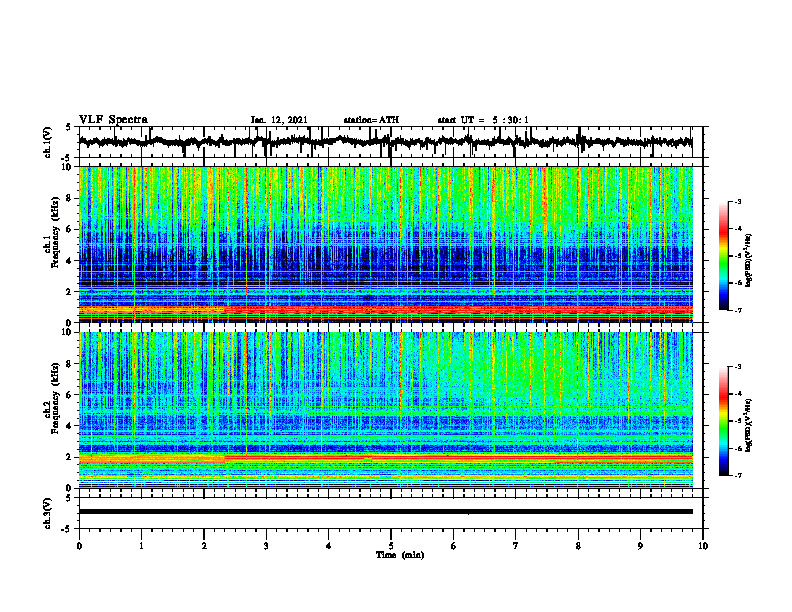Click time axis tick label "4"

tap(329, 546)
